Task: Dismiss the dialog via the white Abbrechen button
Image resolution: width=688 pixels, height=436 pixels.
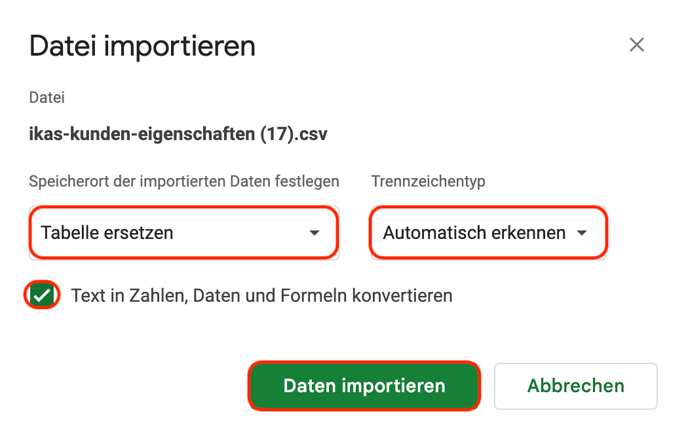Action: 576,386
